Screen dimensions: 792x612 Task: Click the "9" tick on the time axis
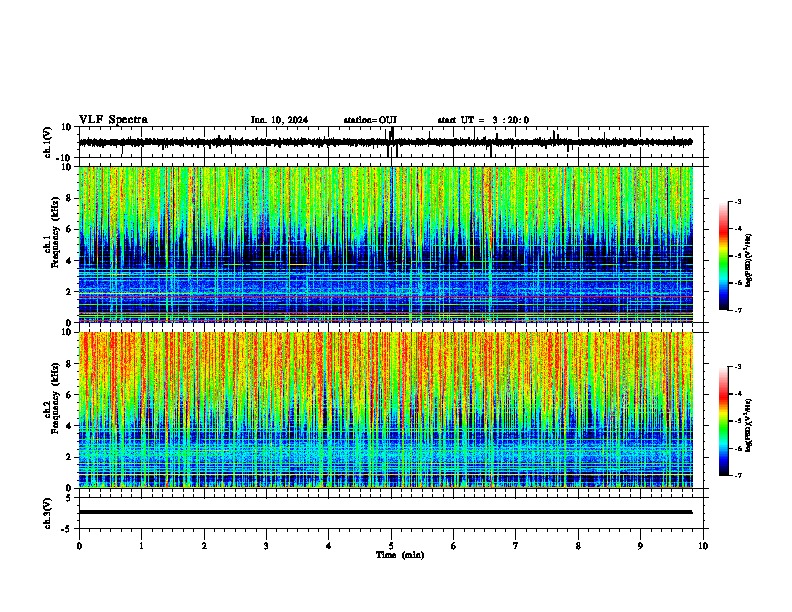[640, 546]
